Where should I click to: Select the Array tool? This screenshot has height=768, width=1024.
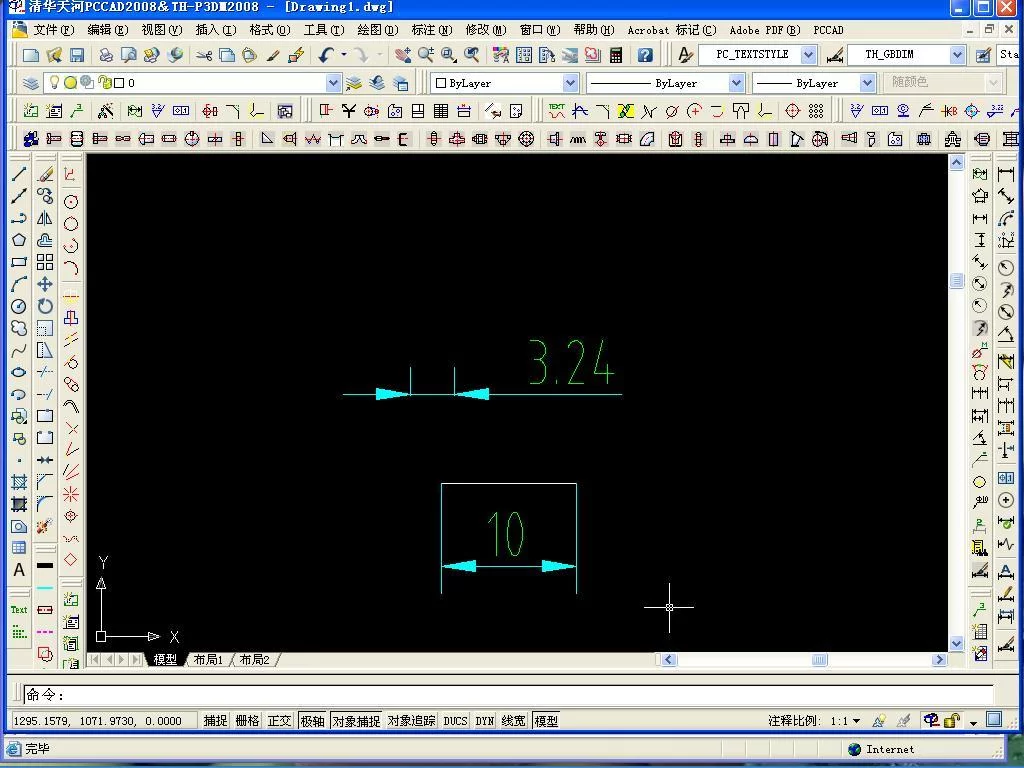45,263
